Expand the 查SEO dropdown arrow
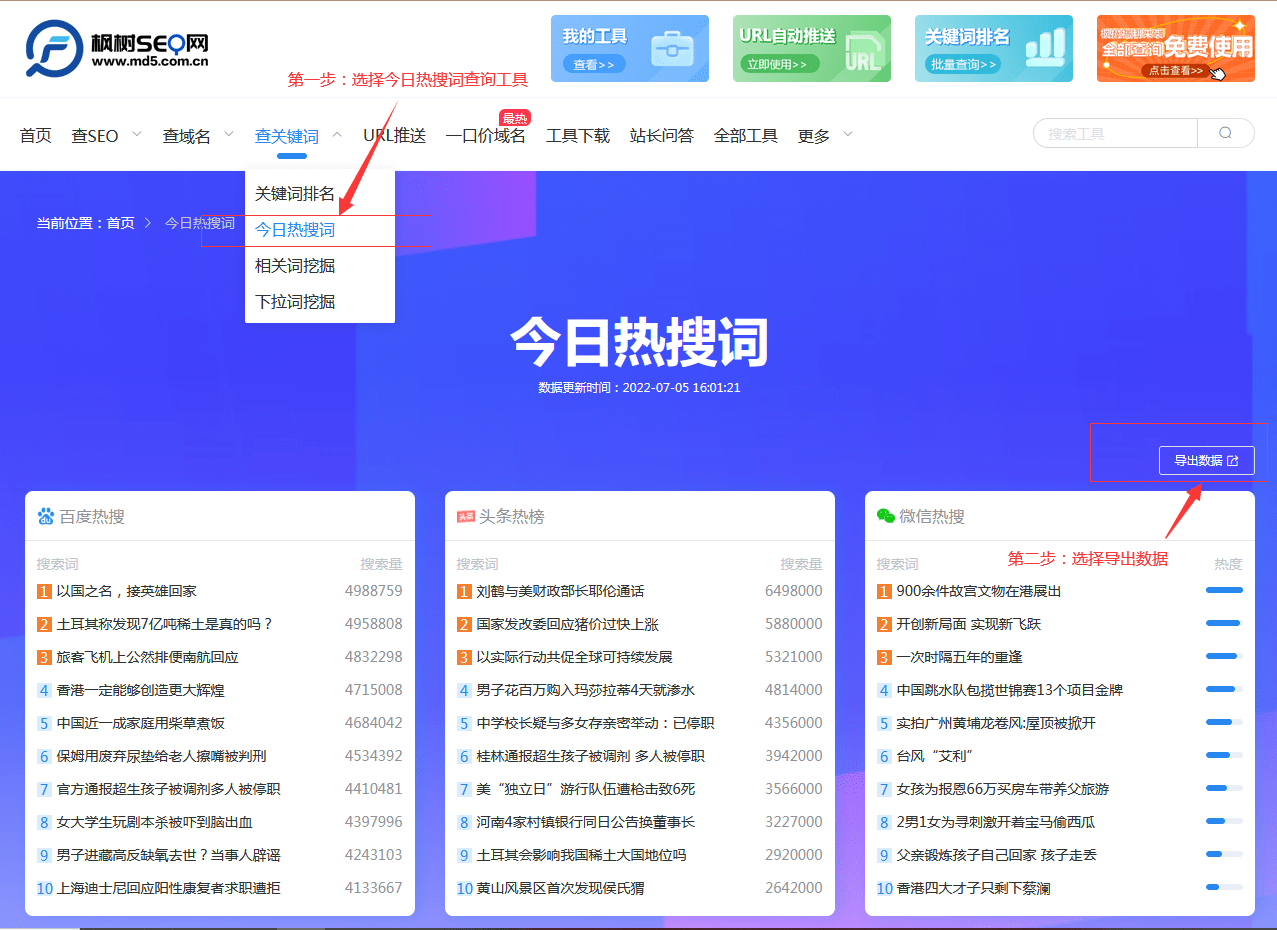 point(137,134)
